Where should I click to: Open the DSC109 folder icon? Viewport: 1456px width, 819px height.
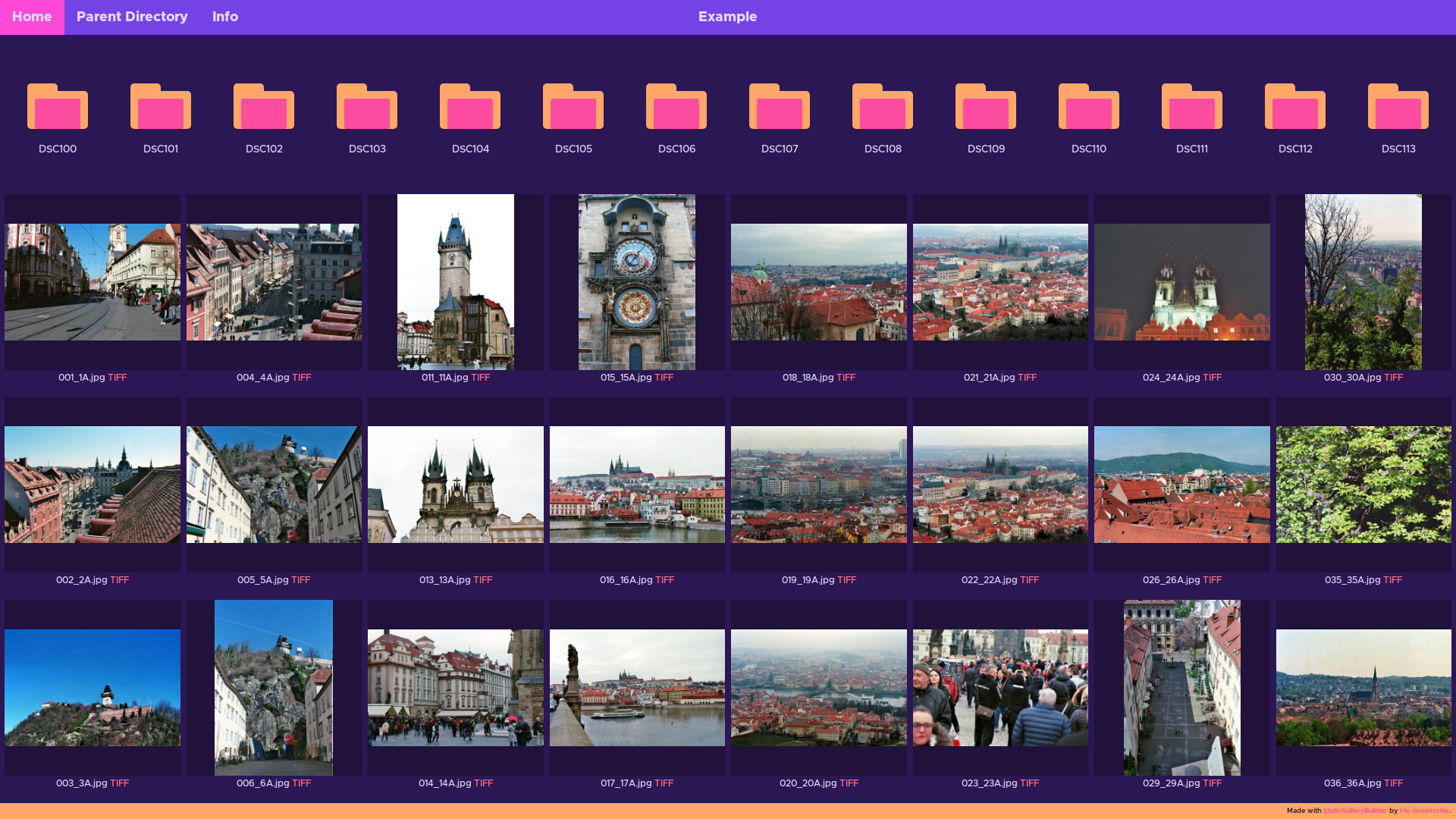tap(986, 107)
